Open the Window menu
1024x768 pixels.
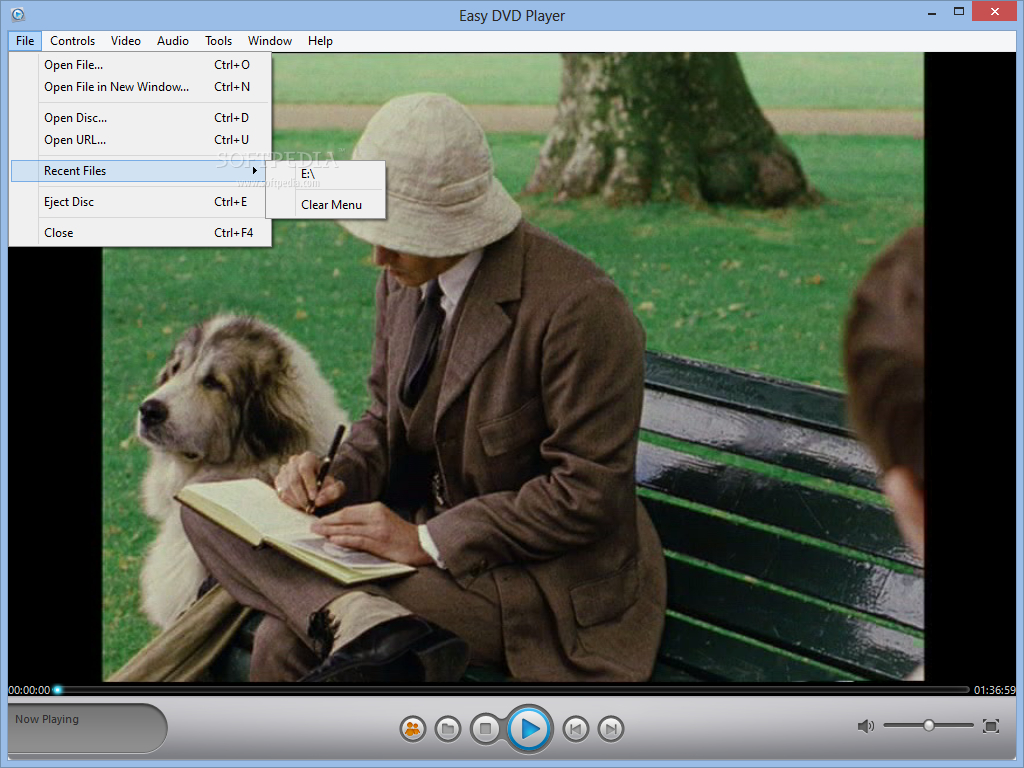pos(270,40)
